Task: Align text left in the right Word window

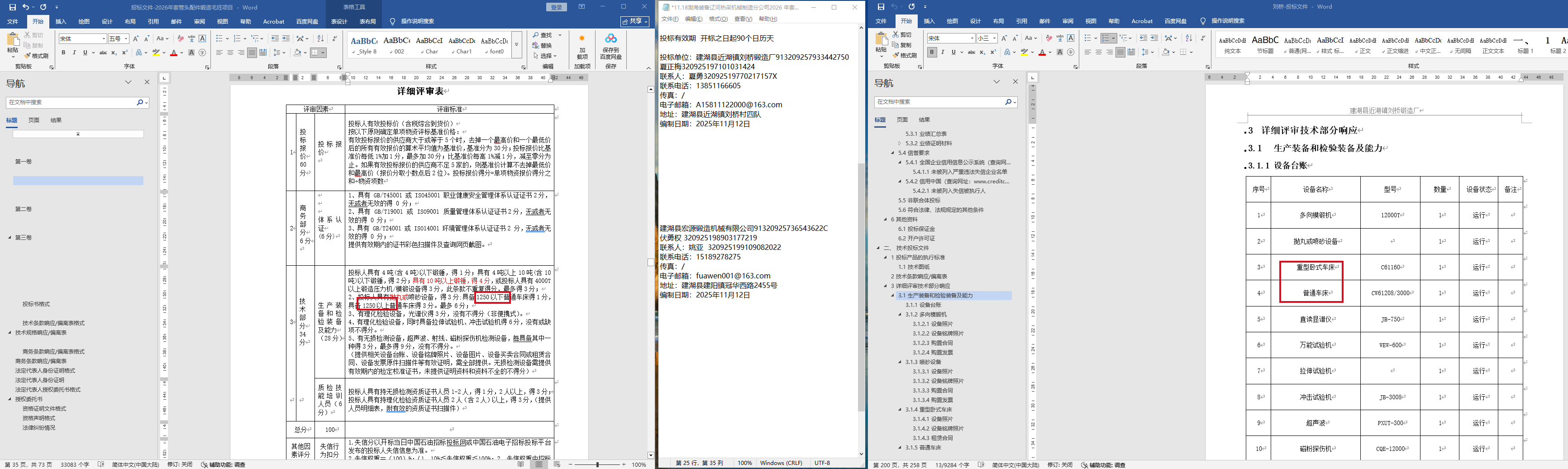Action: point(1088,53)
